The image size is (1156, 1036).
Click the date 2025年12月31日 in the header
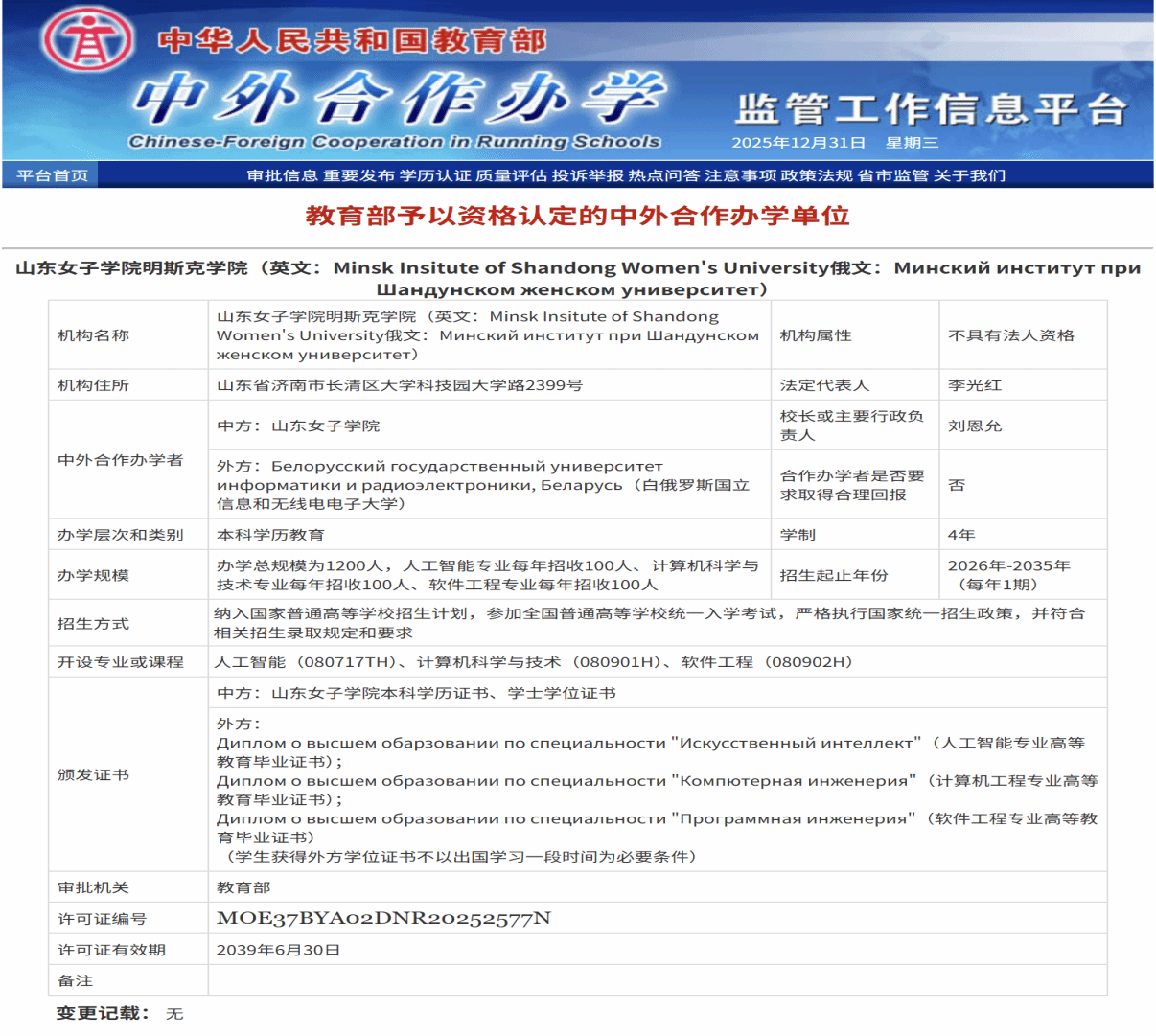point(798,143)
